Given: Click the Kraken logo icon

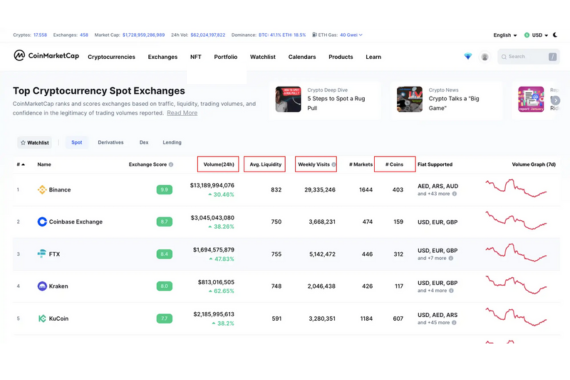Looking at the screenshot, I should coord(42,286).
